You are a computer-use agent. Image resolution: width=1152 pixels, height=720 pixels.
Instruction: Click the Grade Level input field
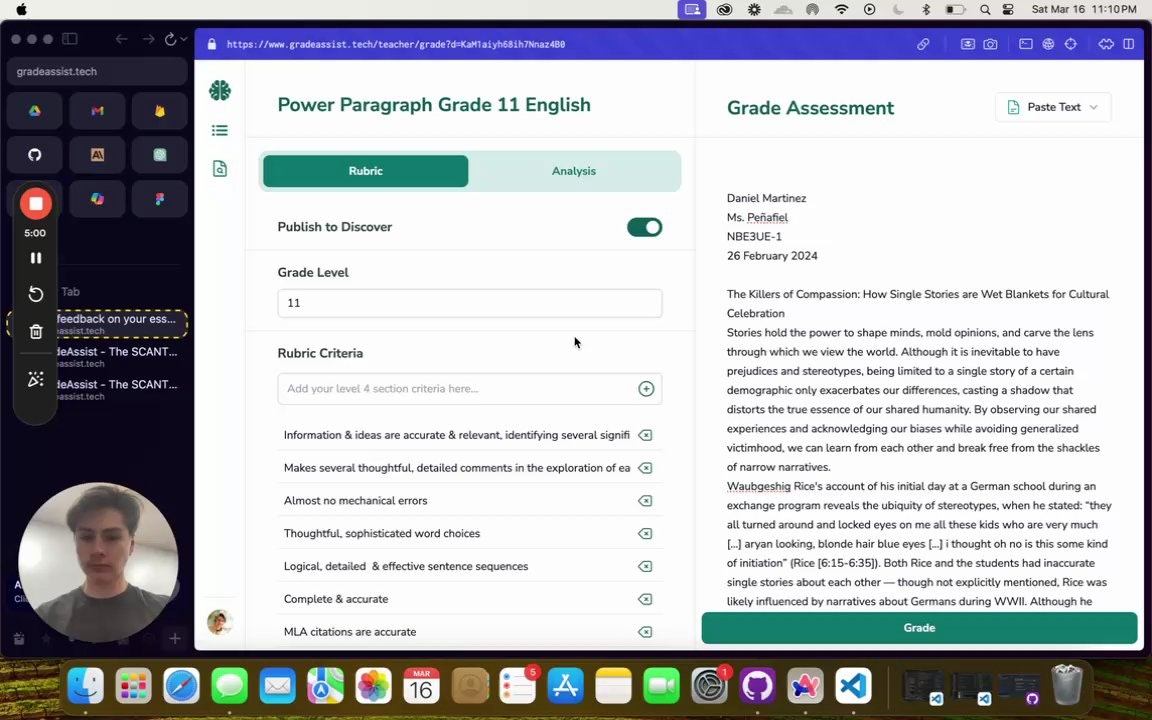[469, 302]
